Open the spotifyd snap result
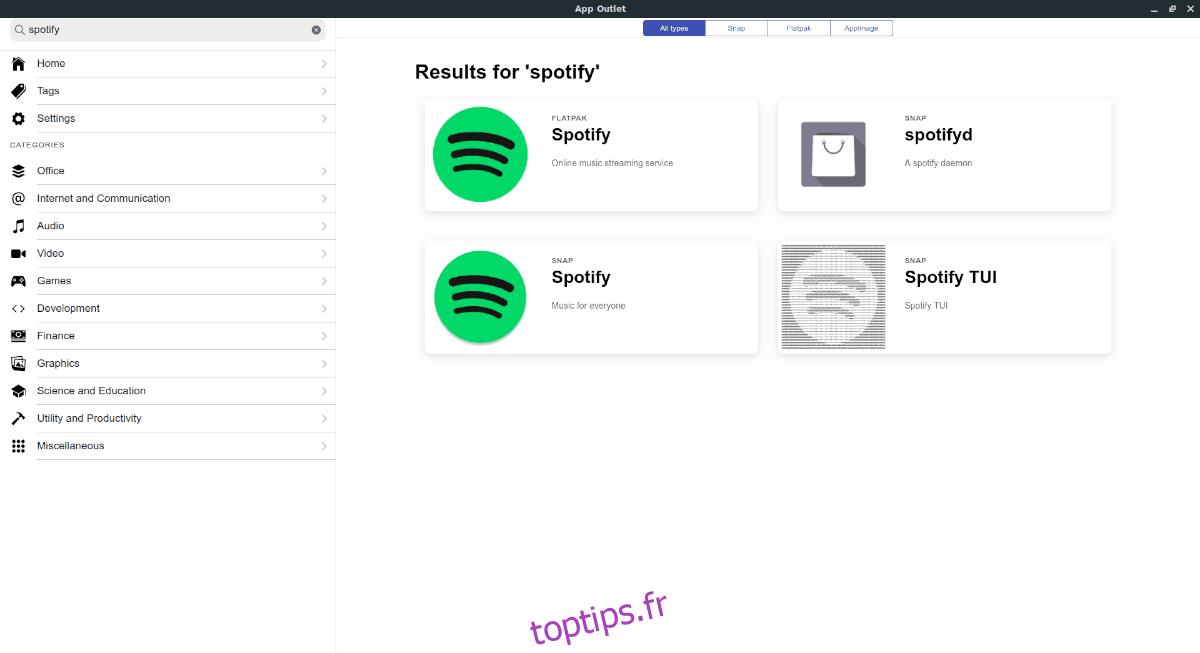The height and width of the screenshot is (653, 1200). pos(944,155)
